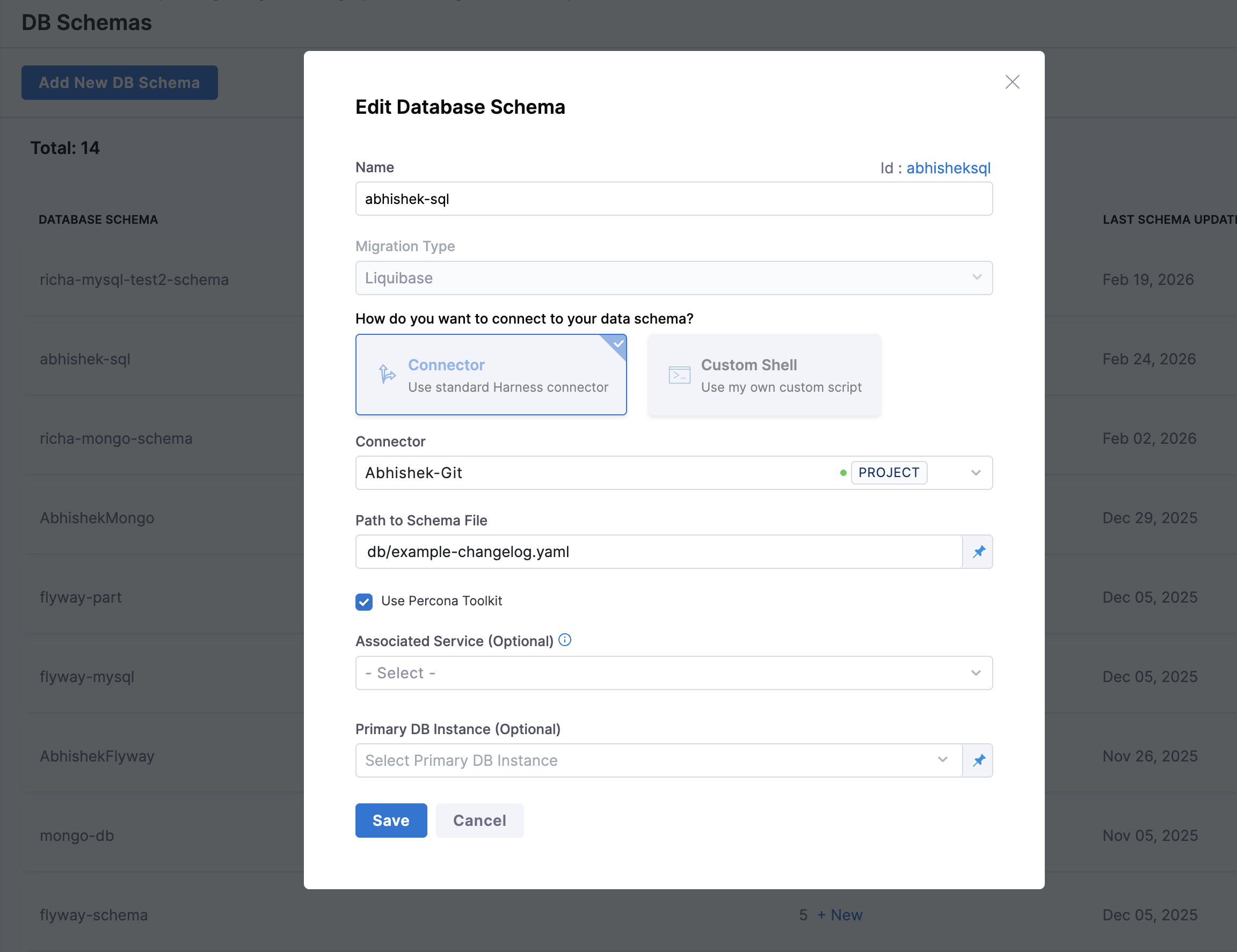
Task: Click the Associated Service info icon
Action: 564,640
